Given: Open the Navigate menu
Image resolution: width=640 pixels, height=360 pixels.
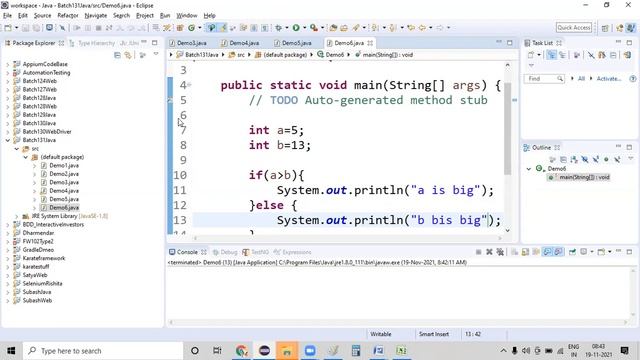Looking at the screenshot, I should coord(96,16).
